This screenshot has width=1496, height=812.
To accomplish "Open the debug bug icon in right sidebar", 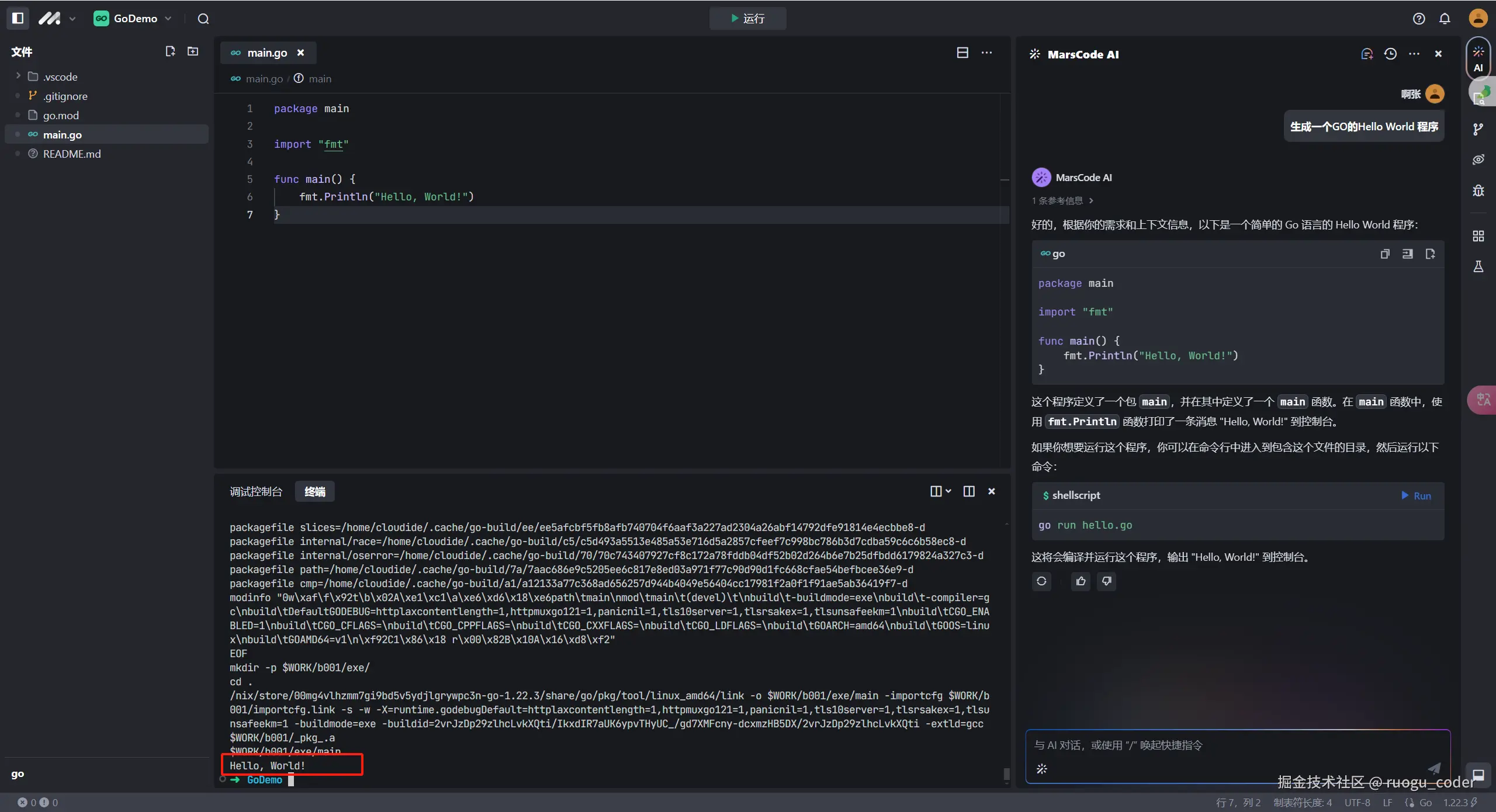I will click(x=1478, y=190).
